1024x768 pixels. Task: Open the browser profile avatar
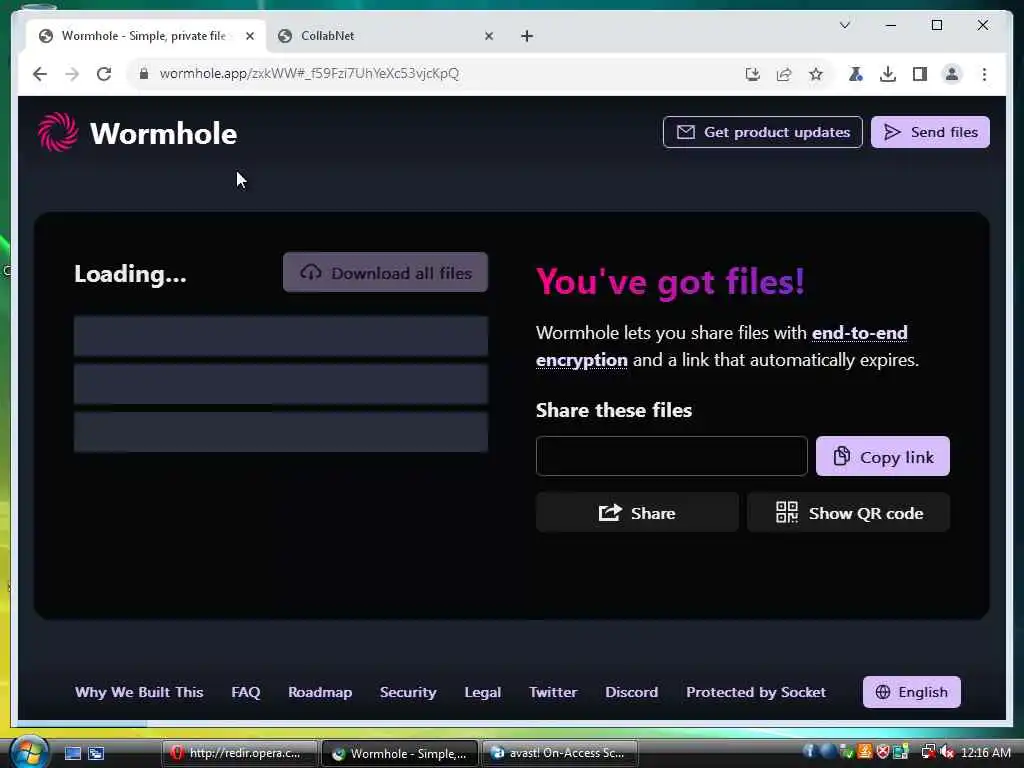tap(952, 74)
